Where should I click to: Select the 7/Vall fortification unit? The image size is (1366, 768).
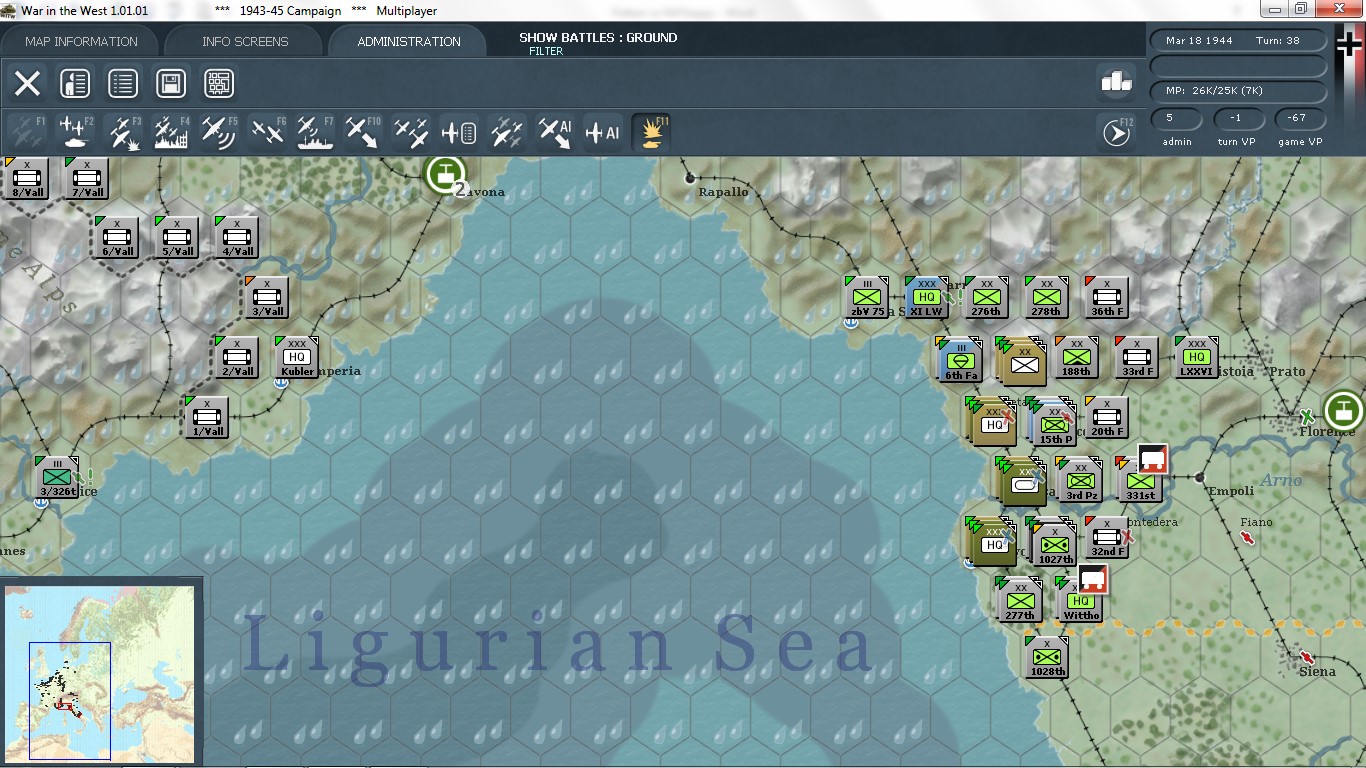coord(87,178)
